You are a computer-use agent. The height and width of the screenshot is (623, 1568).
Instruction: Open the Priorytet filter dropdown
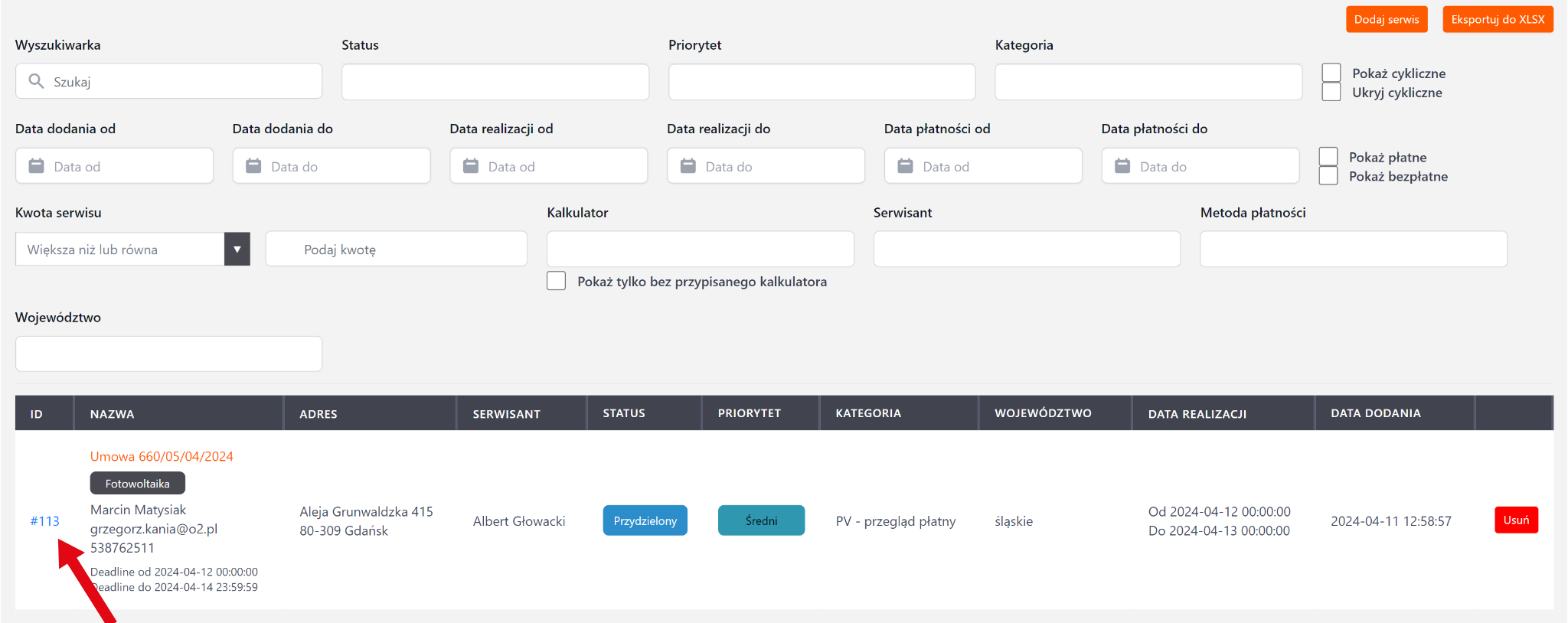(x=822, y=82)
